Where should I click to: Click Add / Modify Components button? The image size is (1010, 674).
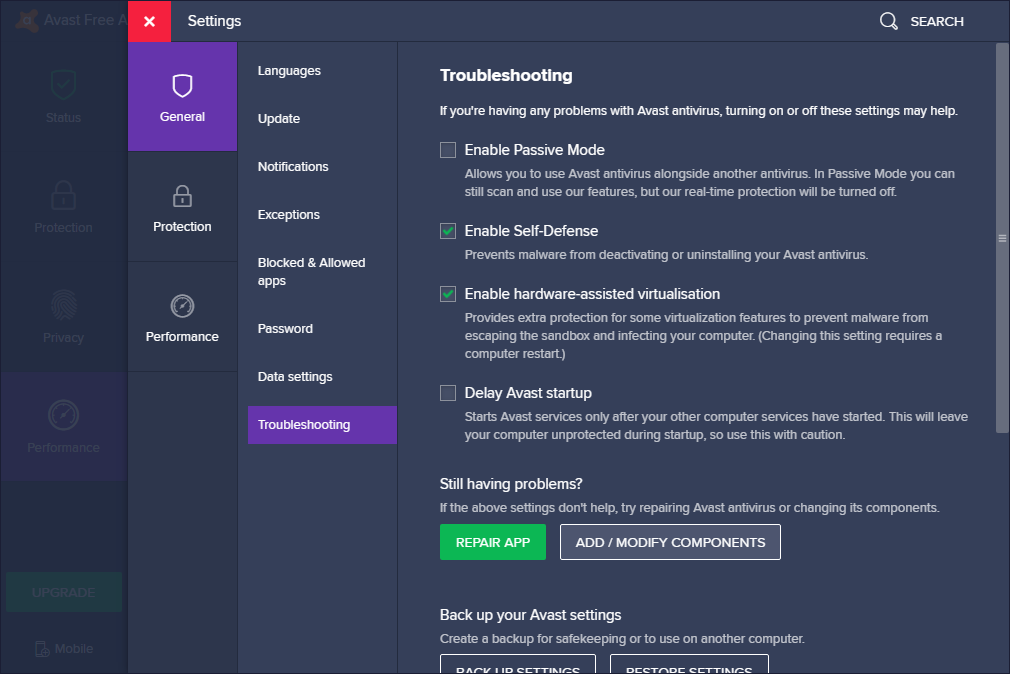click(670, 542)
